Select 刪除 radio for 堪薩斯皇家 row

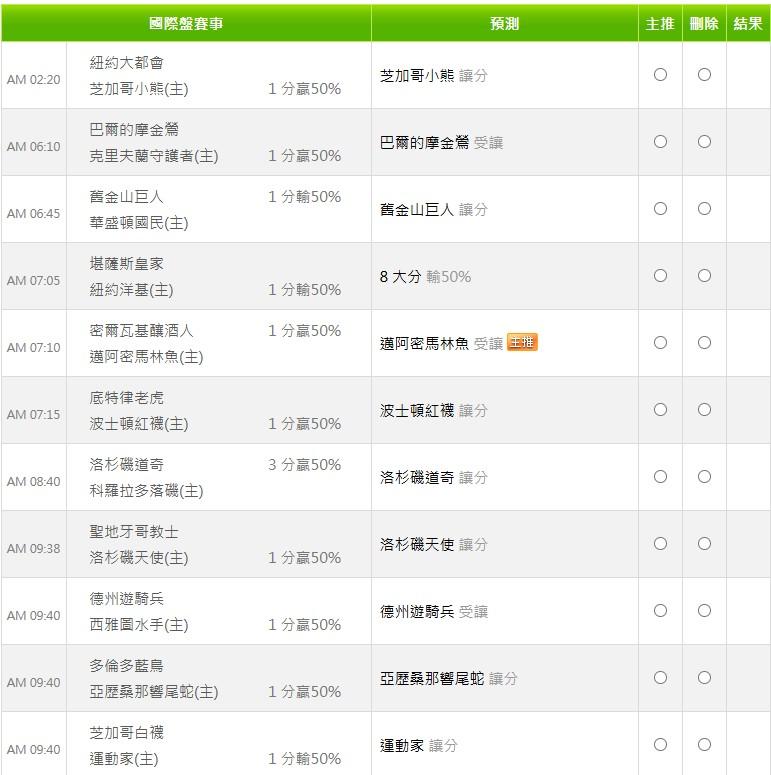point(704,276)
